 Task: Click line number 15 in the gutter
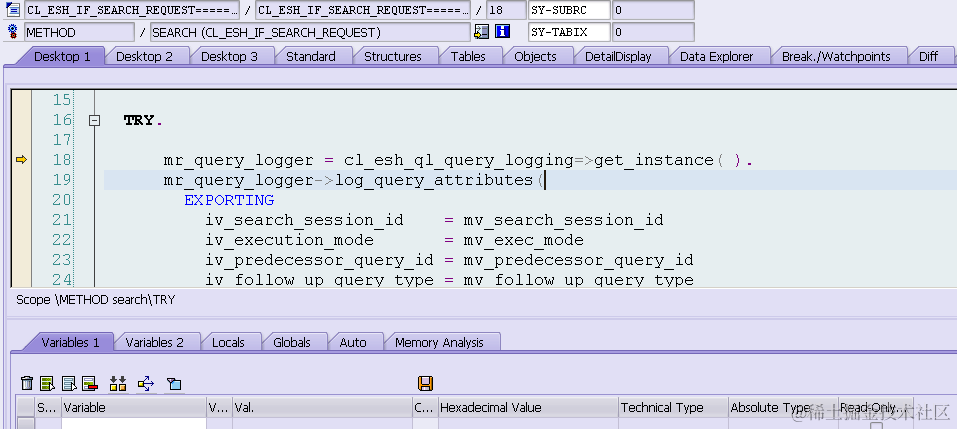[x=62, y=100]
